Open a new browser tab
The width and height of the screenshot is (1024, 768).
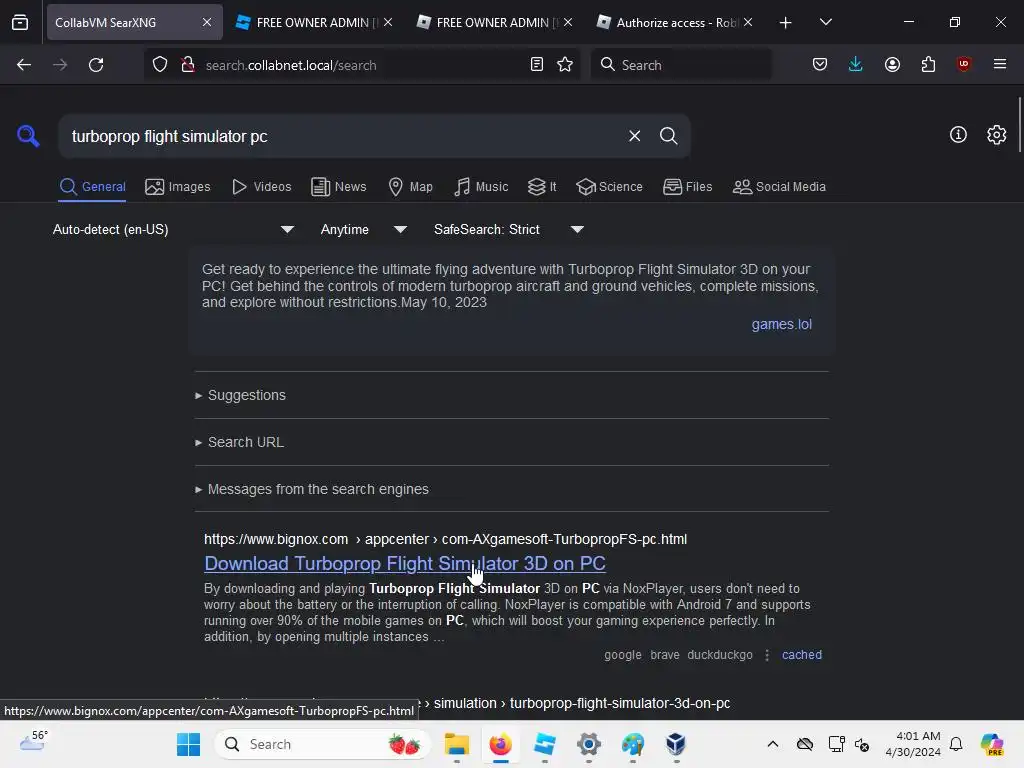pyautogui.click(x=785, y=23)
